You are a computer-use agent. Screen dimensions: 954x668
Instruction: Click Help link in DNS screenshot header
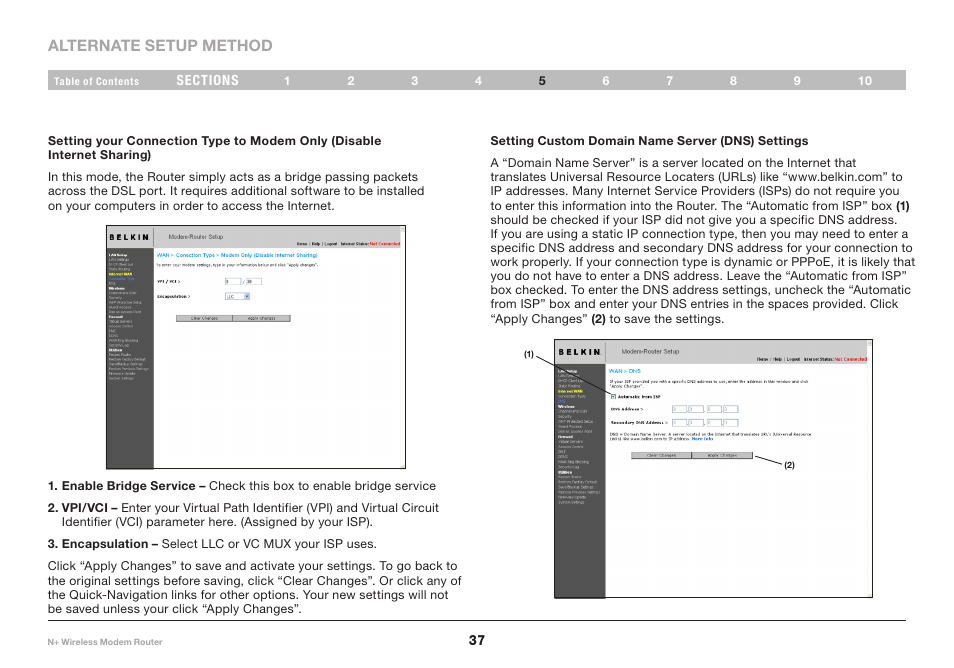(778, 360)
